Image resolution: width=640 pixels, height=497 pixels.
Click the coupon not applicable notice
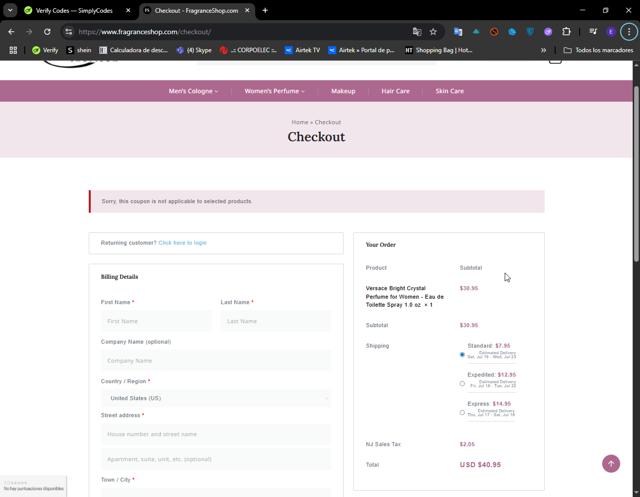[x=317, y=201]
